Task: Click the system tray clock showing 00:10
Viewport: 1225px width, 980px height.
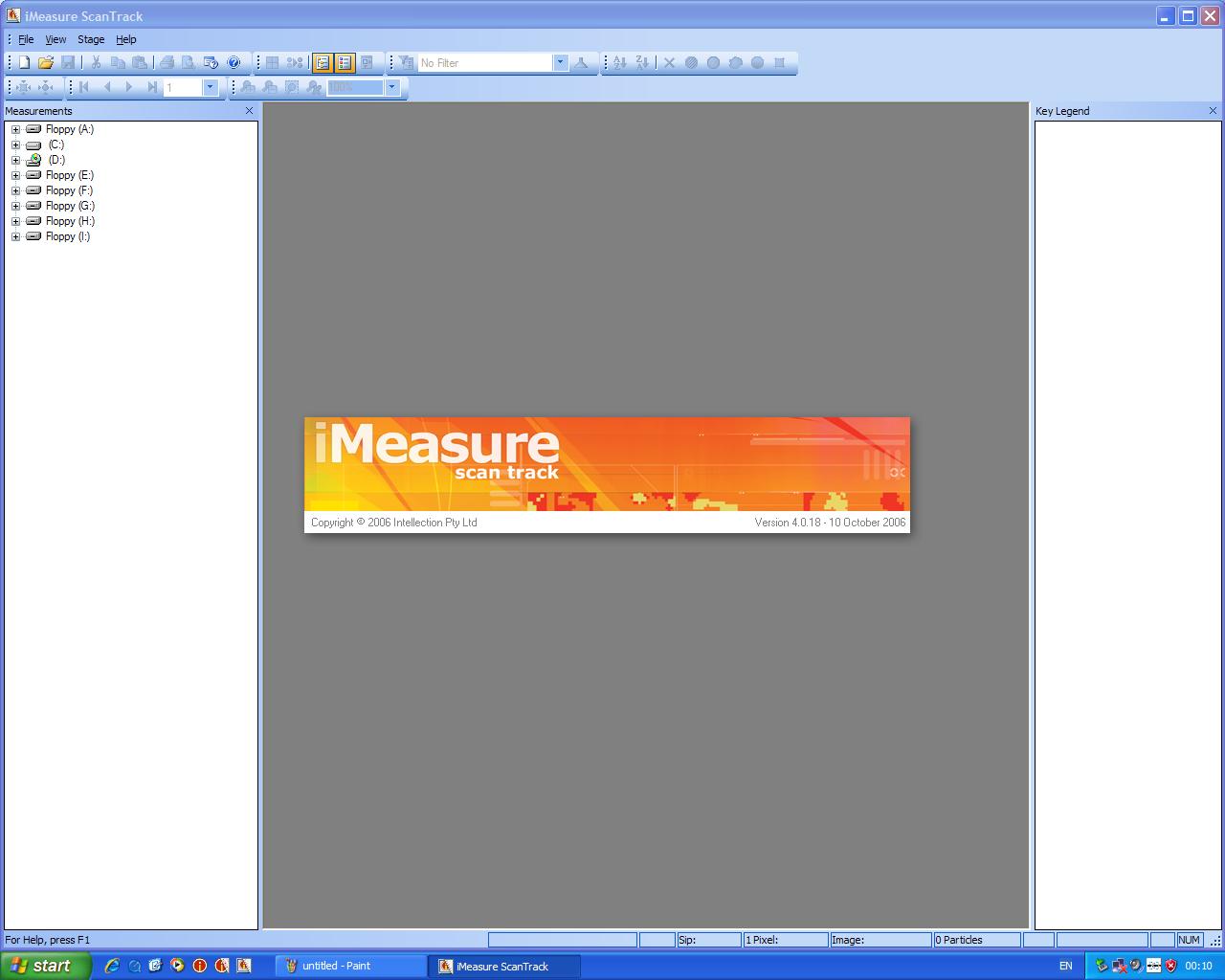Action: (1199, 966)
